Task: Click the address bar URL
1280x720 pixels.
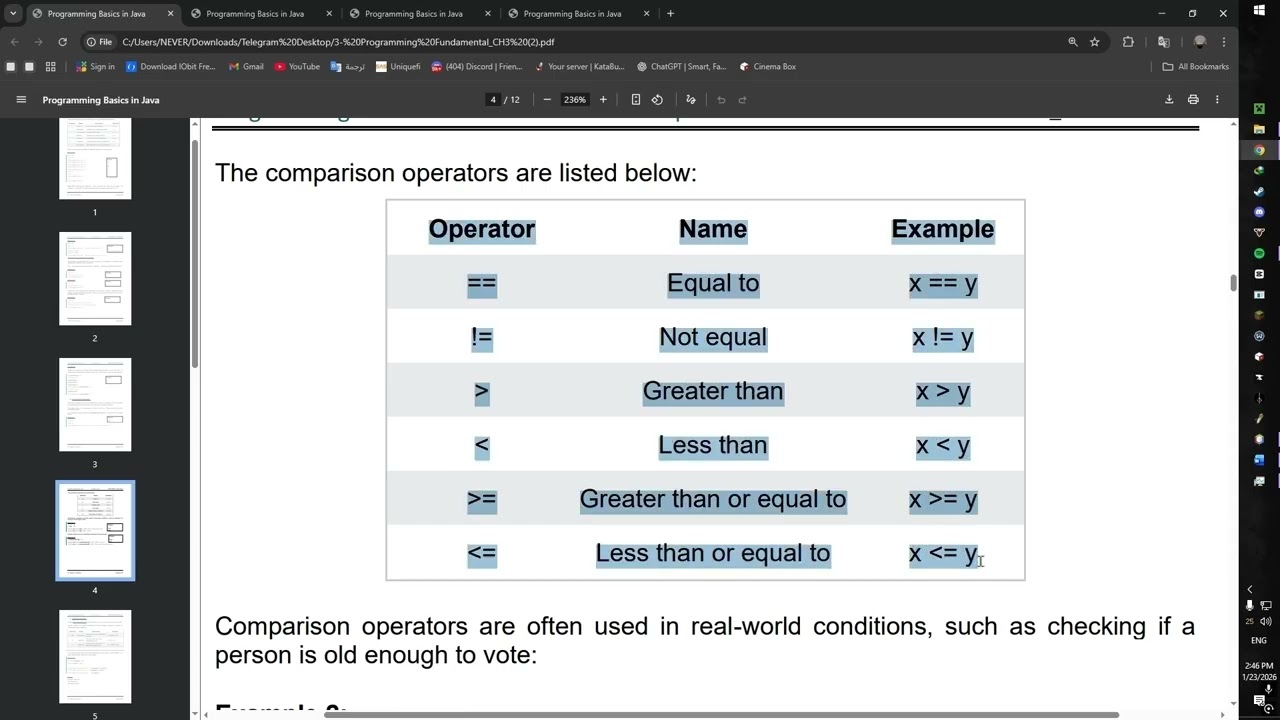Action: 338,42
